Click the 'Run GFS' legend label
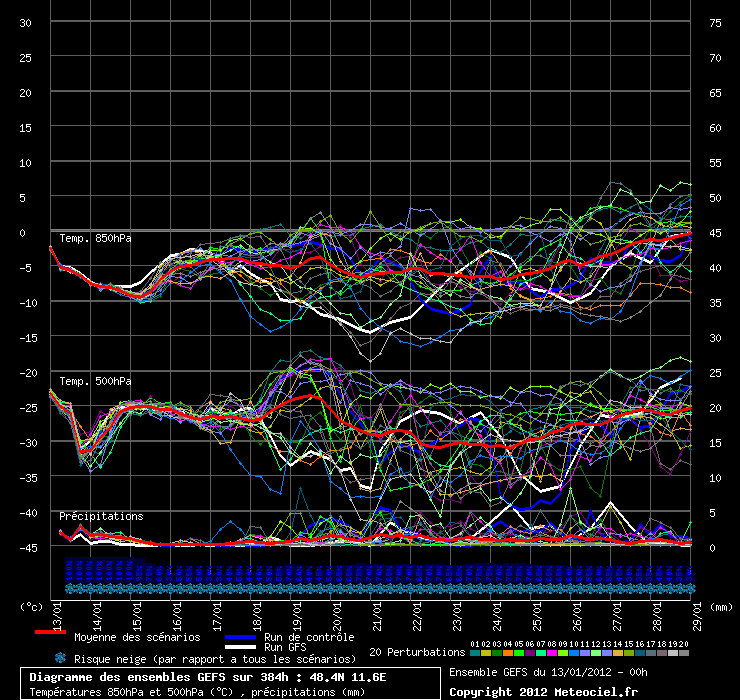Viewport: 740px width, 700px height. 285,647
